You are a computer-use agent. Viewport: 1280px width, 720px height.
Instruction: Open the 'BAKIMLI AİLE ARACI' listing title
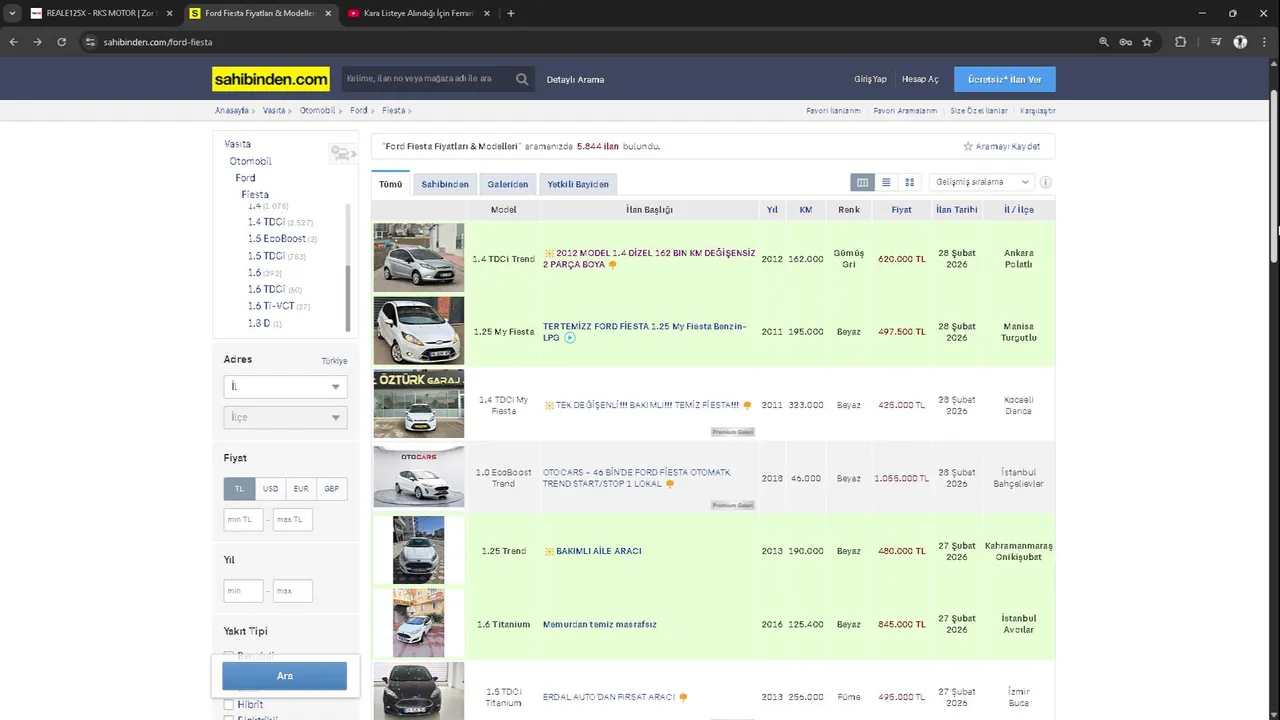[x=598, y=551]
